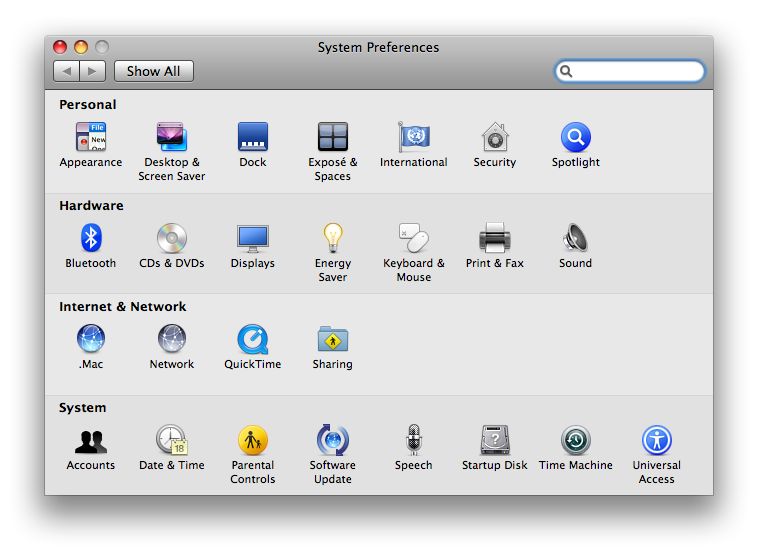Click the Show All button
Viewport: 771px width, 551px height.
click(x=153, y=71)
